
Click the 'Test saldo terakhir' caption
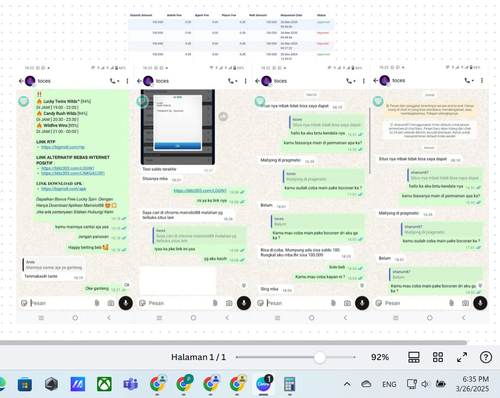pyautogui.click(x=160, y=169)
